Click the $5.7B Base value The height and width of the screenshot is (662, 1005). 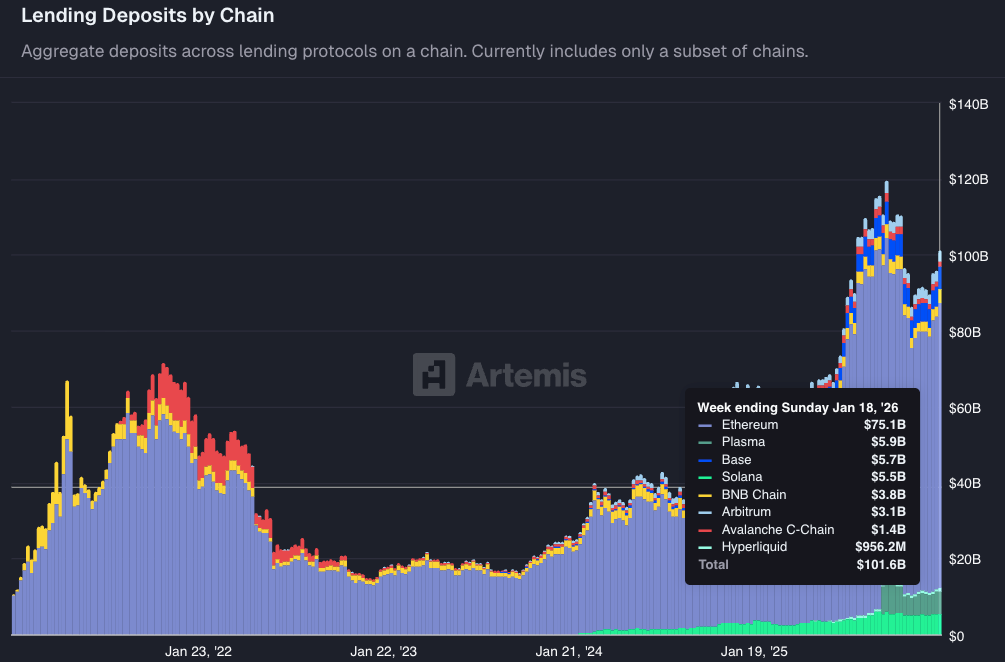click(888, 460)
